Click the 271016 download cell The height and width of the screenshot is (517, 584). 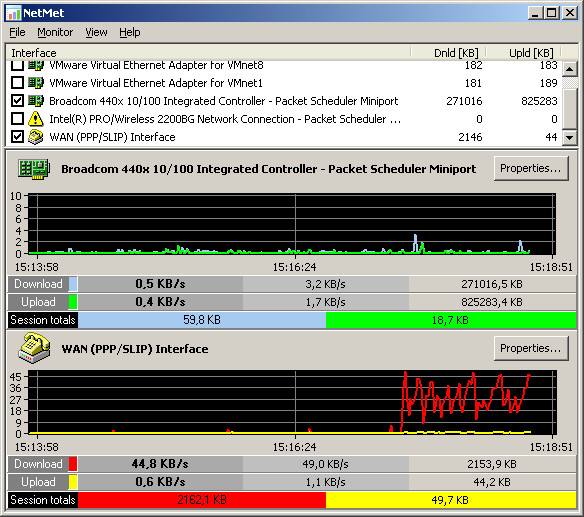point(464,101)
